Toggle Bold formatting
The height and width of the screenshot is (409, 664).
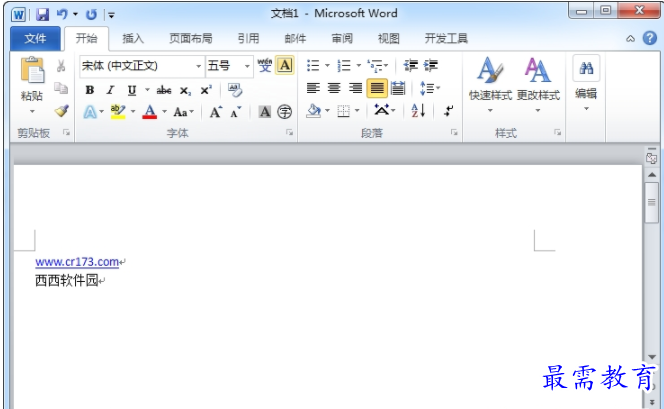pos(89,90)
